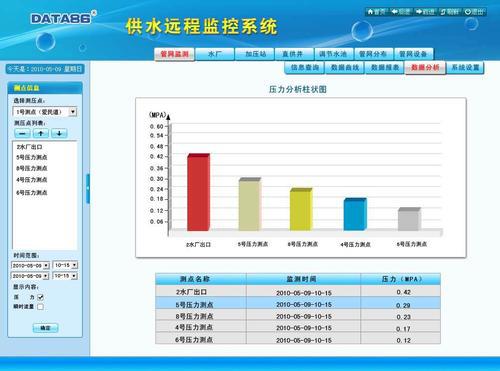Open the 数据报表 tab
The image size is (500, 371).
(x=385, y=68)
